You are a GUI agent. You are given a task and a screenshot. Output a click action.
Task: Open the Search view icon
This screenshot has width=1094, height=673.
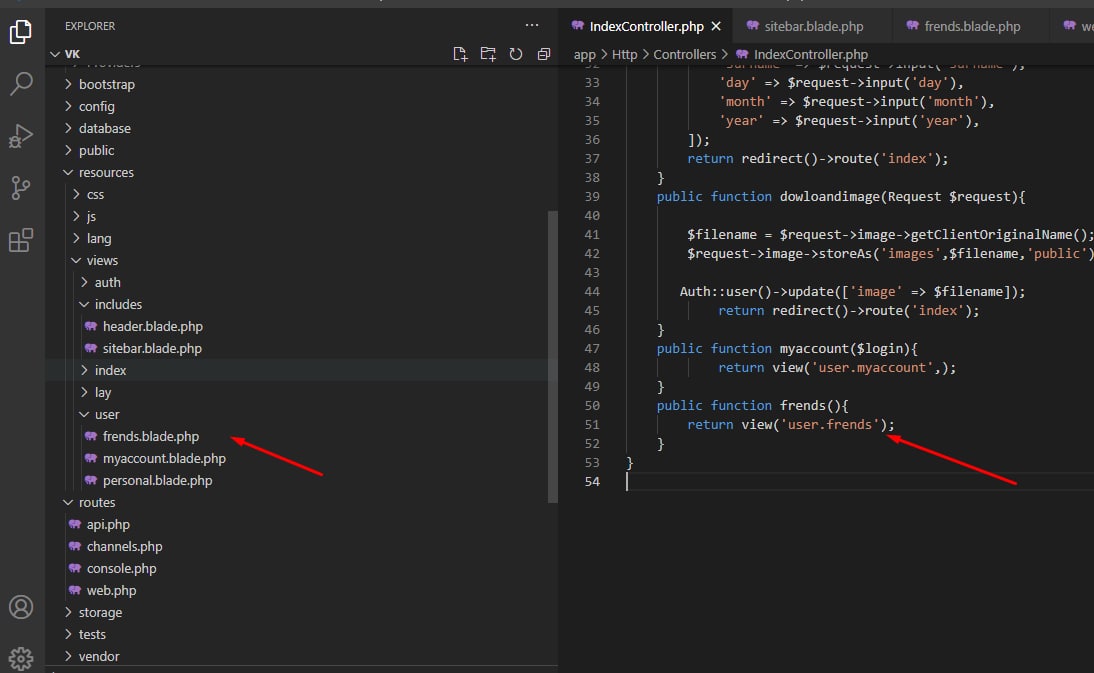[21, 84]
